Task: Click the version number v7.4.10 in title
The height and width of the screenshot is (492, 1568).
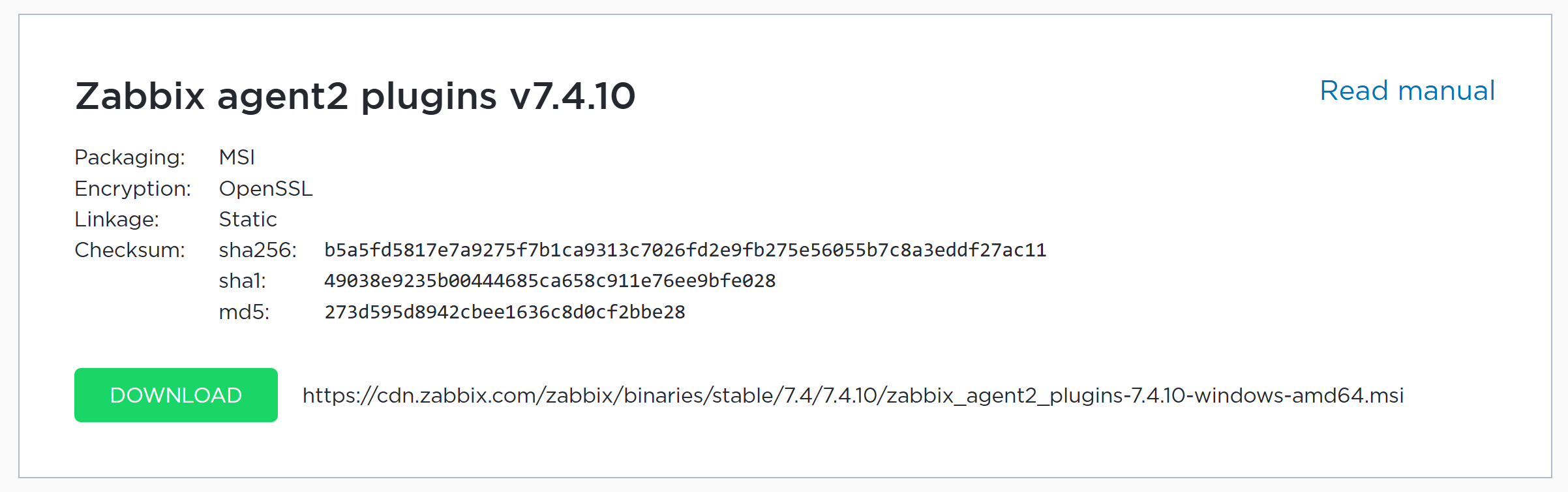Action: (573, 96)
